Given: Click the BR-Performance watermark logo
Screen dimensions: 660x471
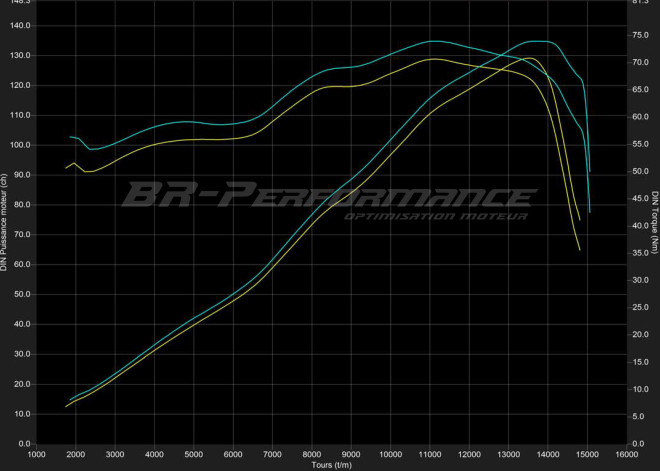Looking at the screenshot, I should [x=328, y=193].
